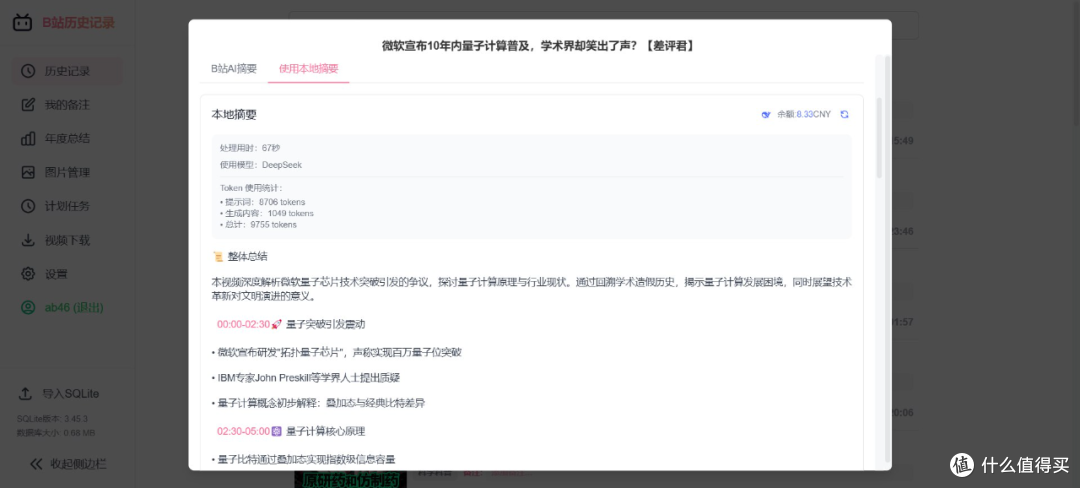
Task: Click the bullet about 拓扑量子芯片
Action: (337, 352)
